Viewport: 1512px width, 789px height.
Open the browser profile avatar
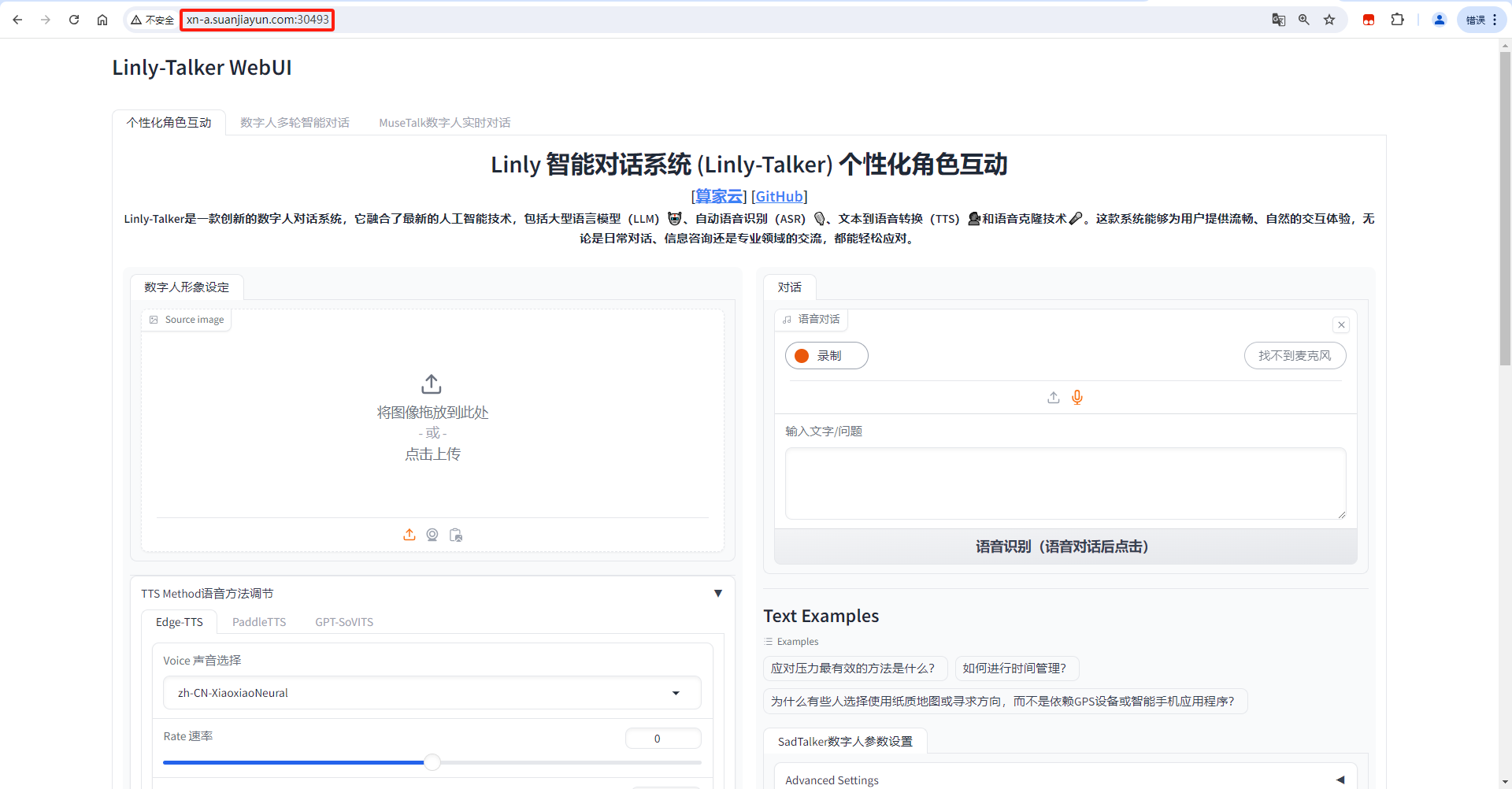1439,20
